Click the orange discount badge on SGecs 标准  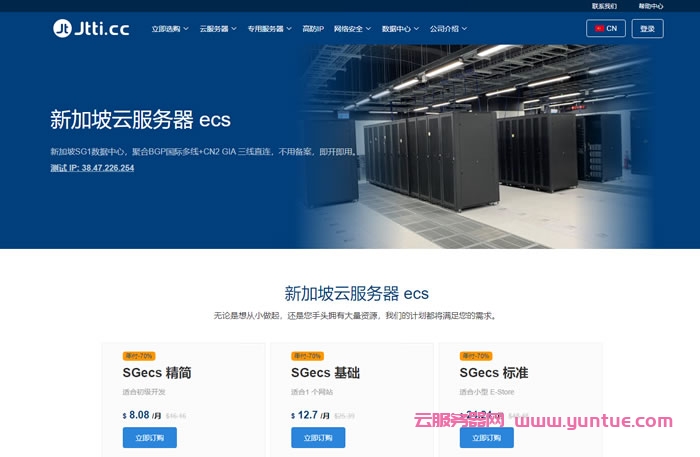click(476, 356)
